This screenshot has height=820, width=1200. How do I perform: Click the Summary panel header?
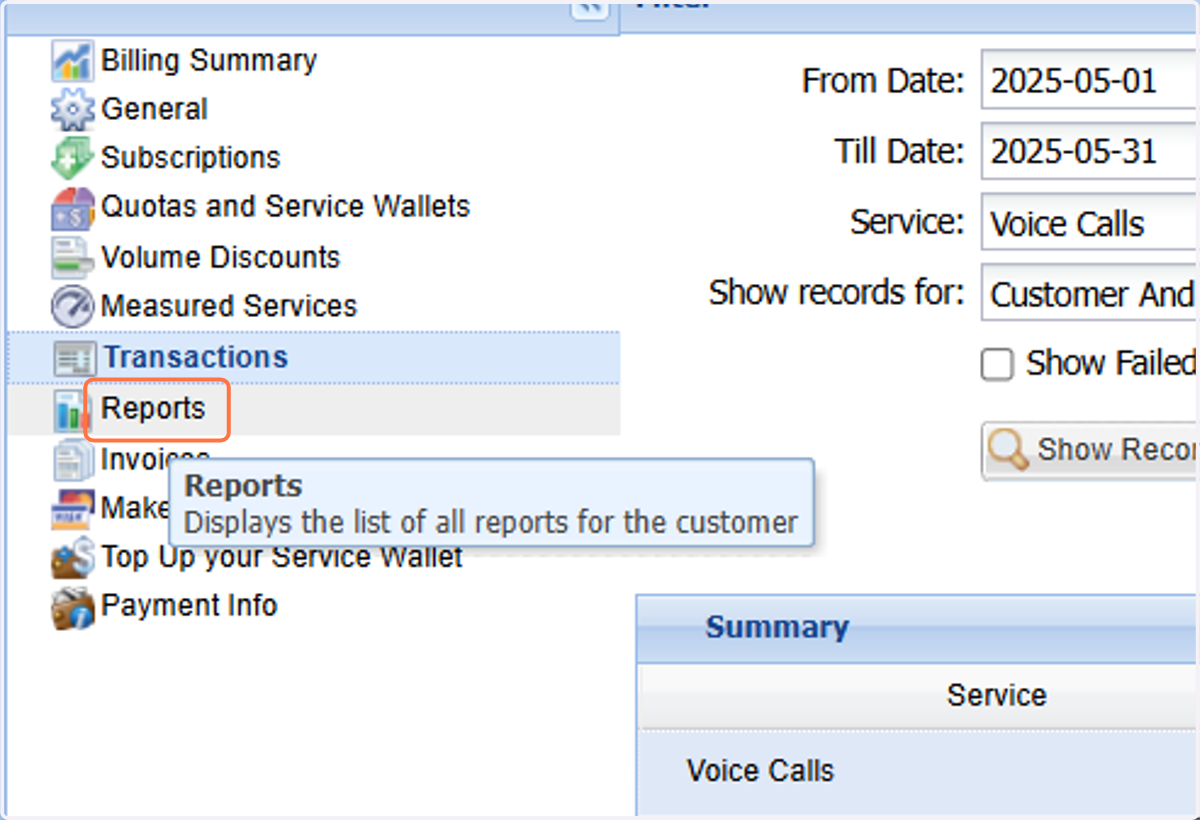click(918, 629)
